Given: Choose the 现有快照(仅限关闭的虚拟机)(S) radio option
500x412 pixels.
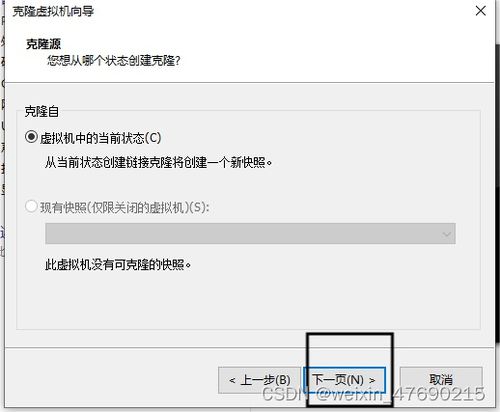Looking at the screenshot, I should click(x=31, y=206).
